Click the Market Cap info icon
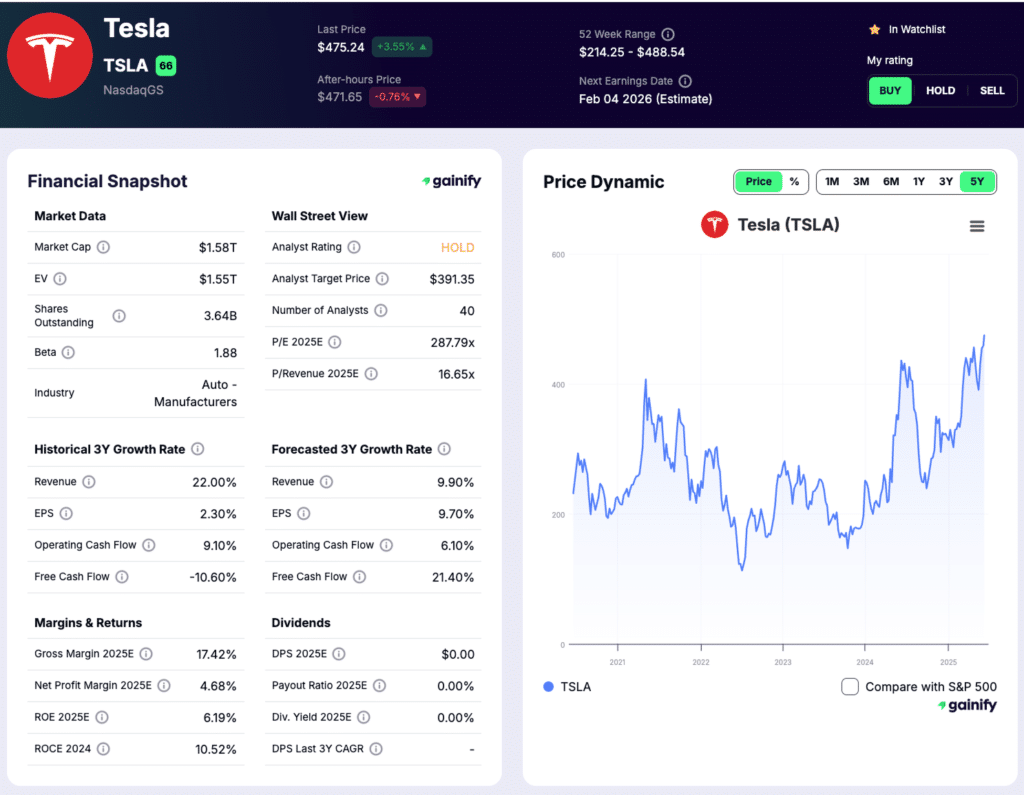This screenshot has width=1024, height=795. [x=104, y=247]
